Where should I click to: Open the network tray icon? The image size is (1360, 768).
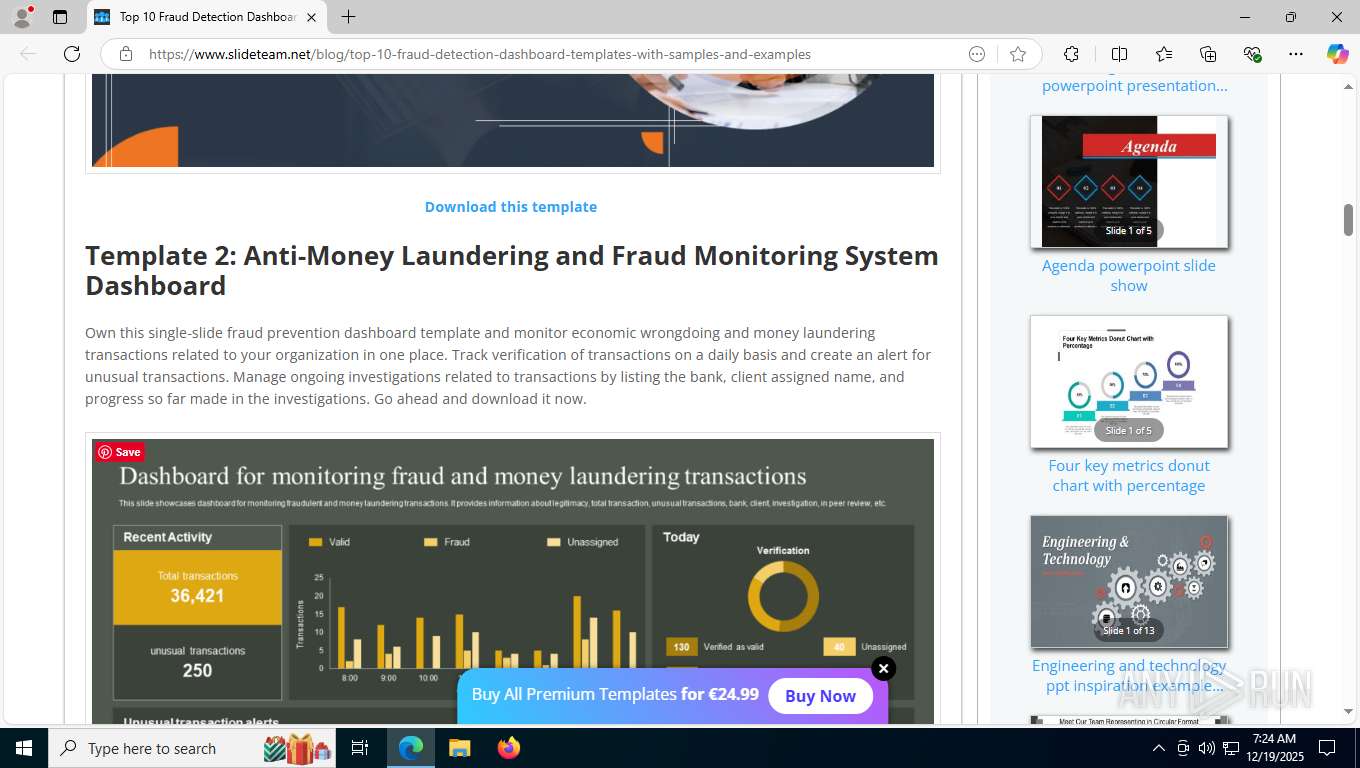pyautogui.click(x=1231, y=748)
